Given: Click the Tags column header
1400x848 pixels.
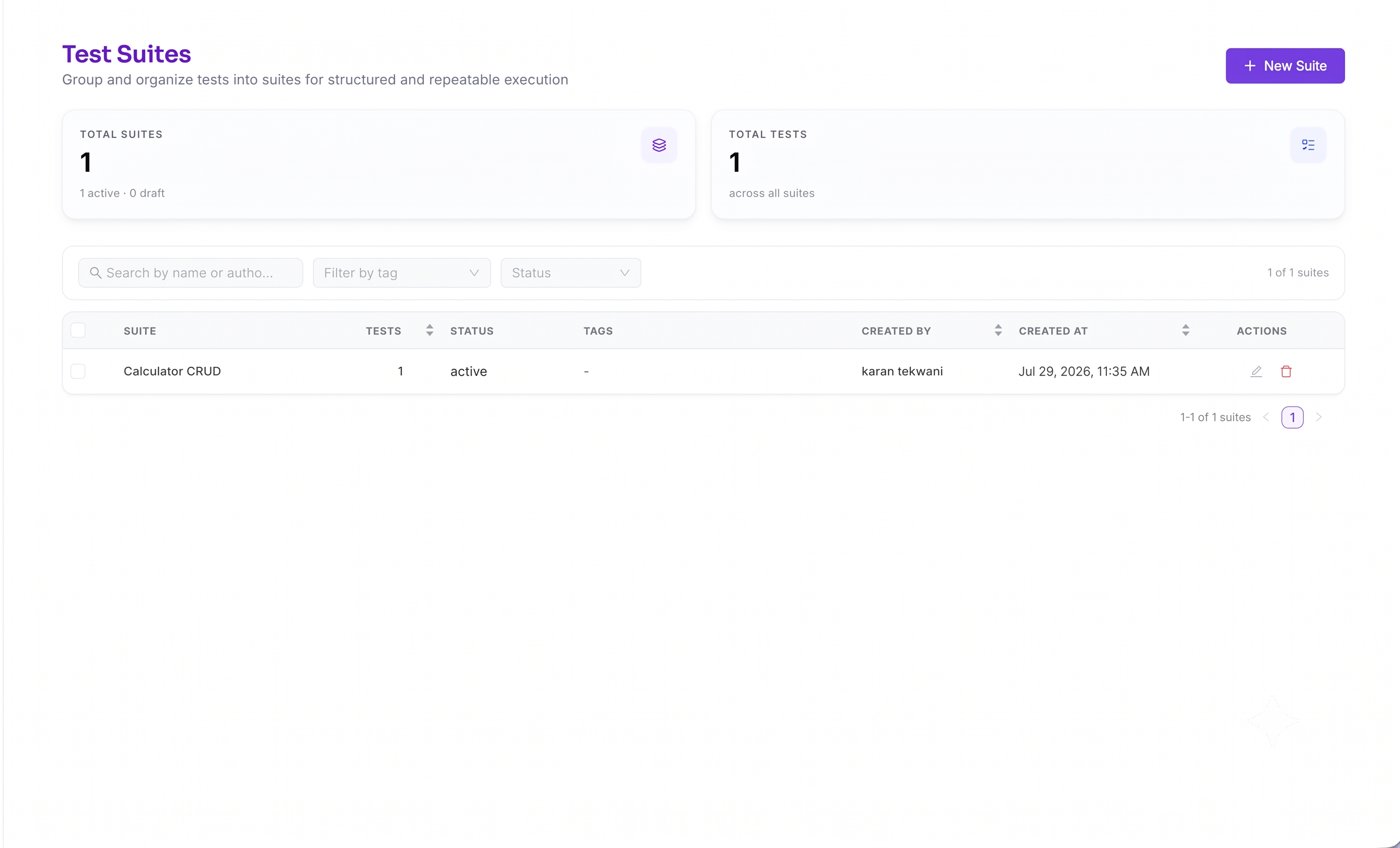Looking at the screenshot, I should (598, 331).
